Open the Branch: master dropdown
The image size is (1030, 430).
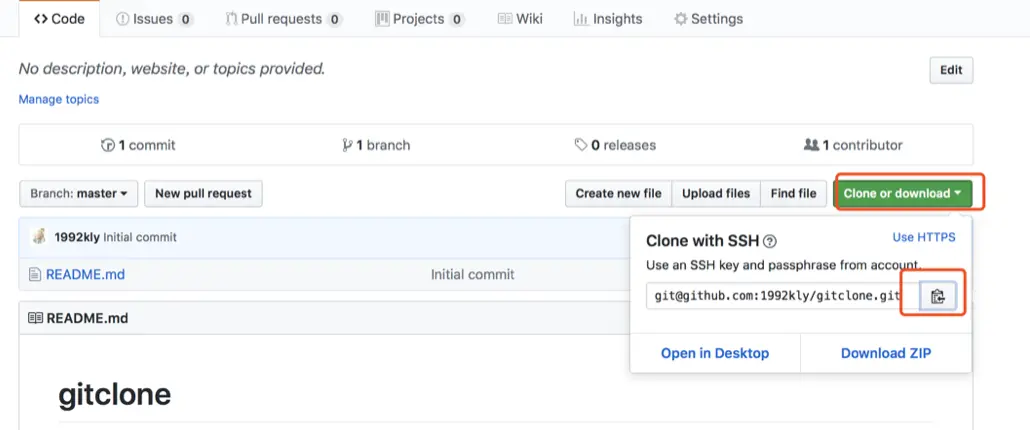pyautogui.click(x=78, y=193)
